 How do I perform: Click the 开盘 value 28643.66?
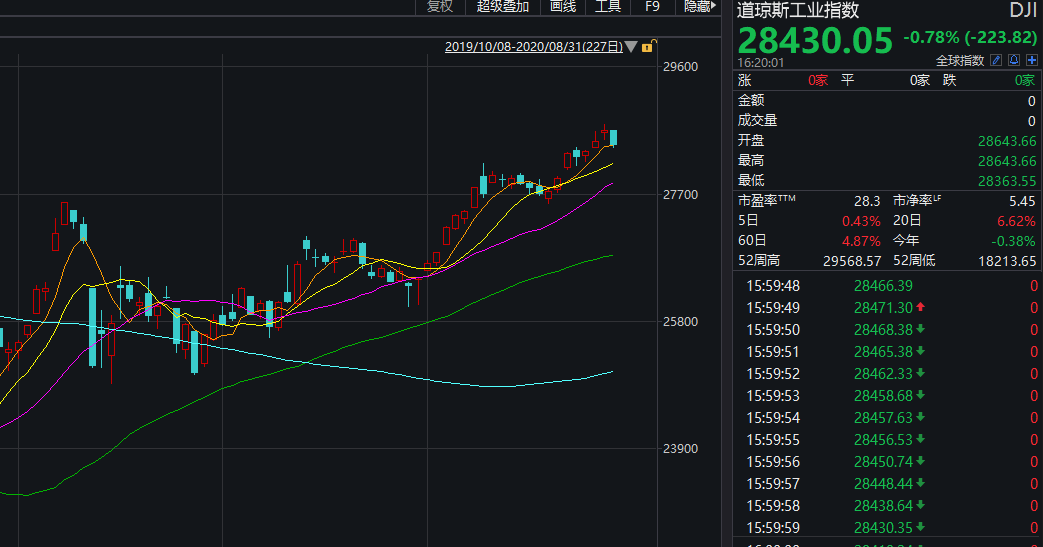(1007, 141)
